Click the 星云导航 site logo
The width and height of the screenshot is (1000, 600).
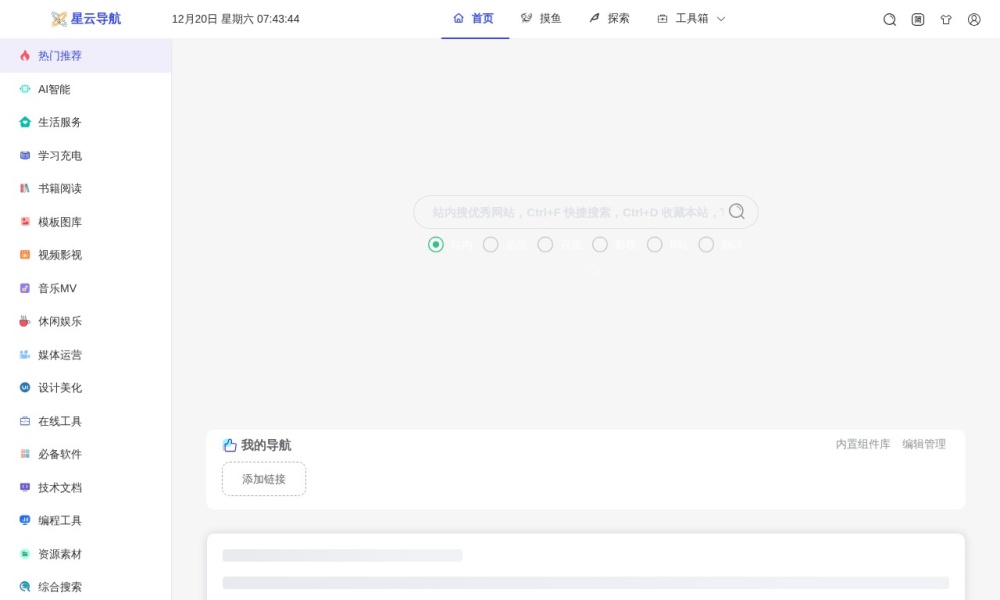86,19
